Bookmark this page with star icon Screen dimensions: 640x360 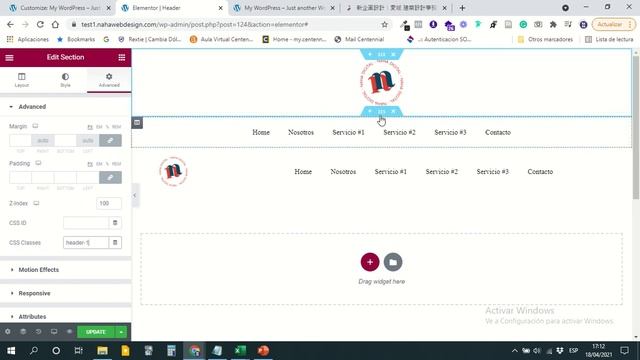click(384, 24)
